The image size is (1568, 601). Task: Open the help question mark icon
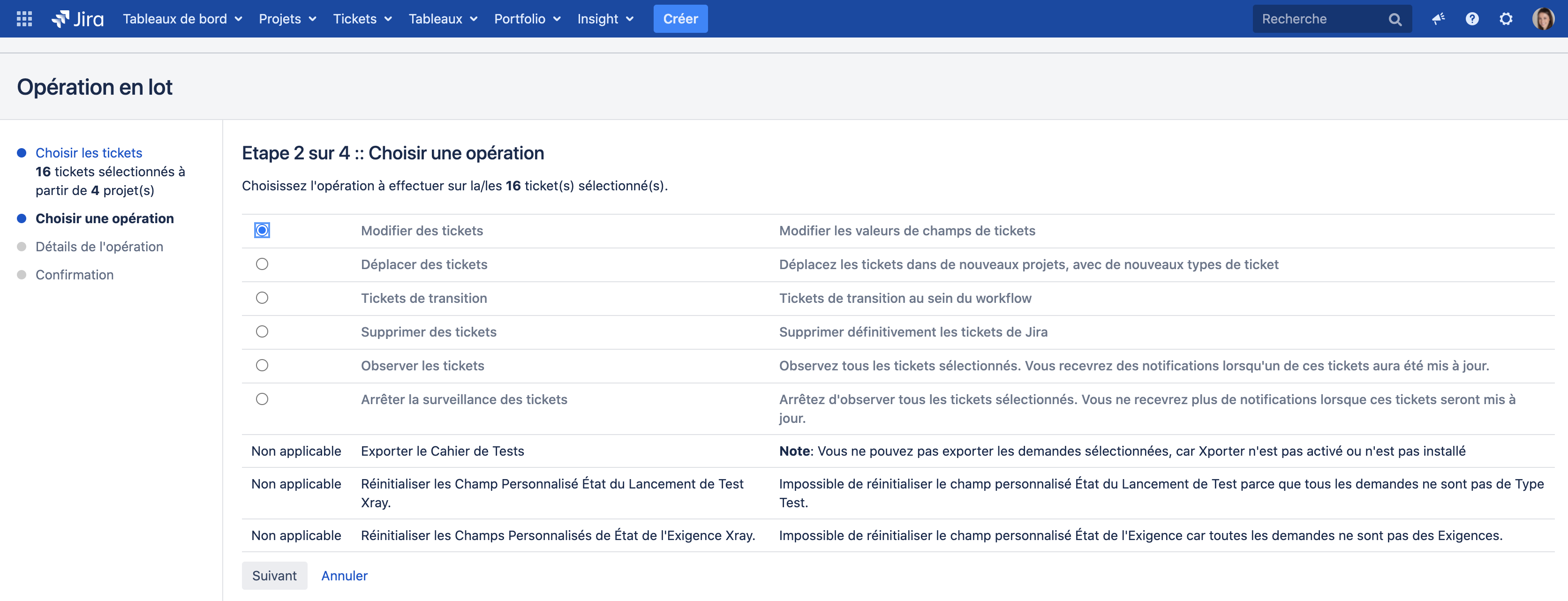(1472, 19)
